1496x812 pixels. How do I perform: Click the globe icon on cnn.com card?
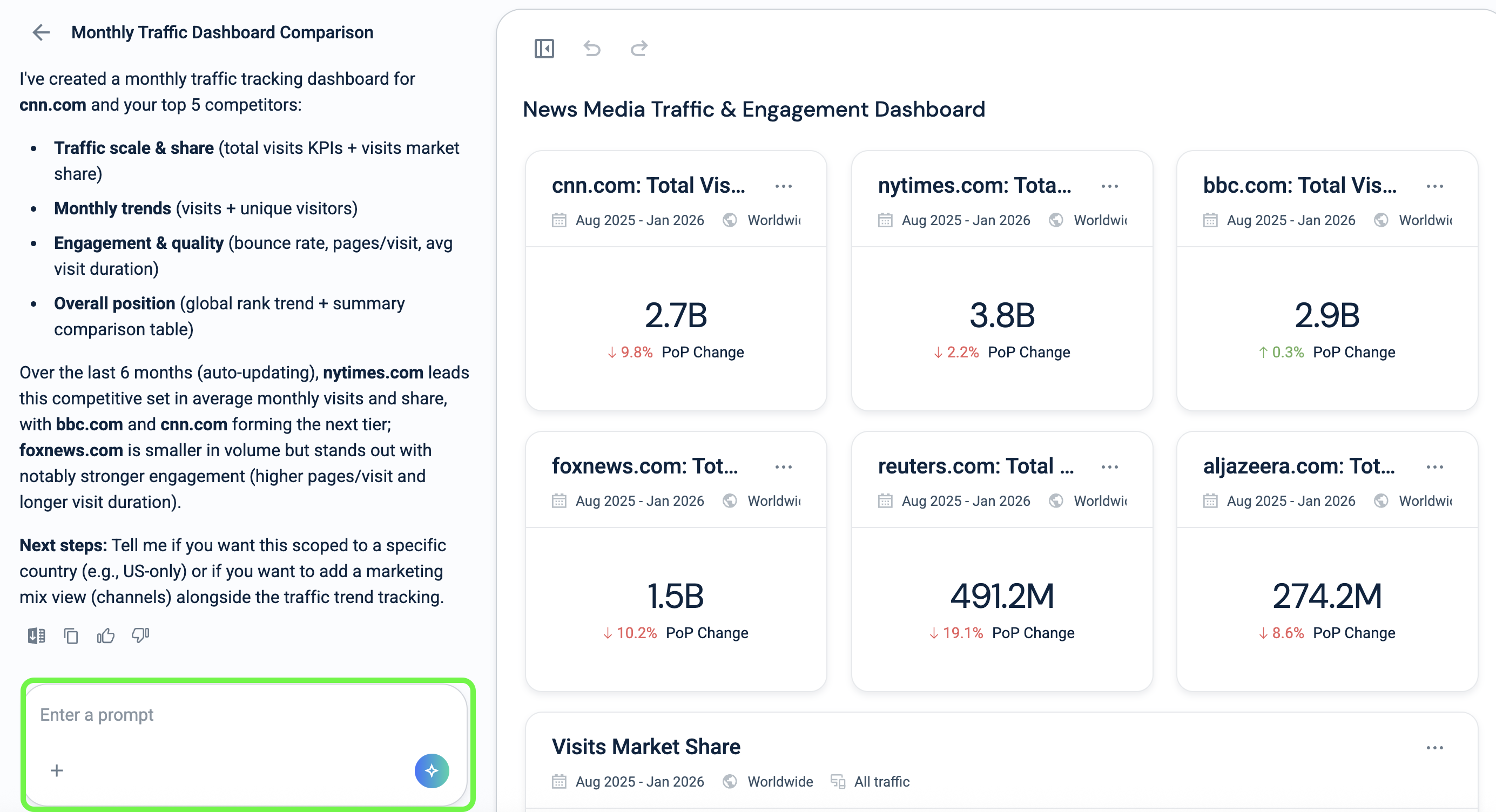[x=730, y=220]
